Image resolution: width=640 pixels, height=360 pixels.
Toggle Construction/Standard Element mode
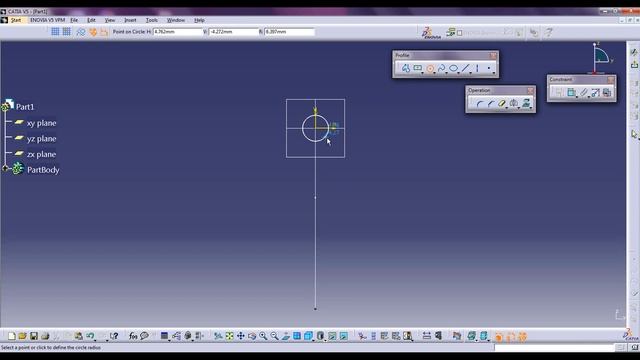coord(81,32)
